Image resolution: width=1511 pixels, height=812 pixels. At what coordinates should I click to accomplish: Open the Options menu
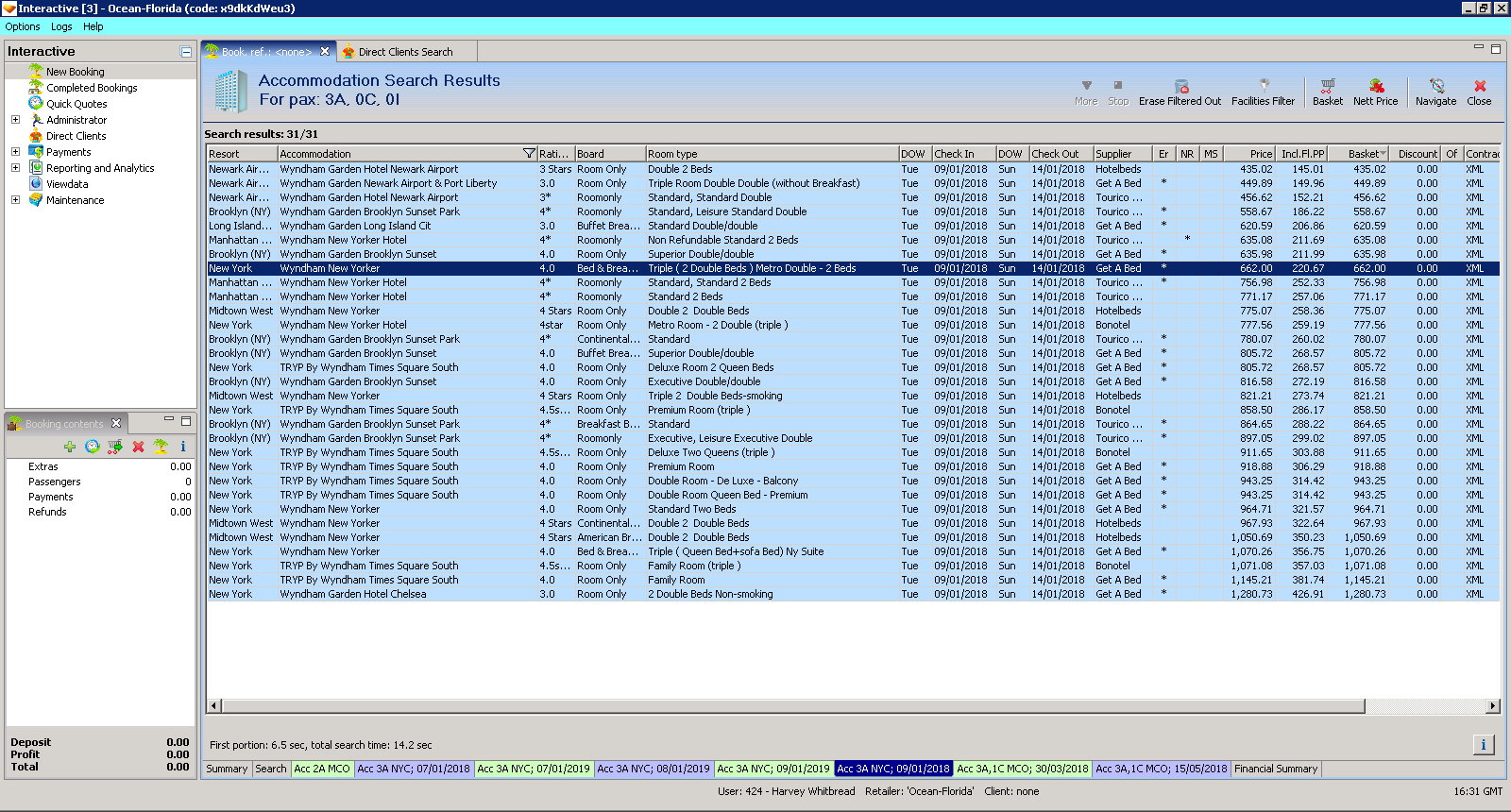click(x=23, y=26)
